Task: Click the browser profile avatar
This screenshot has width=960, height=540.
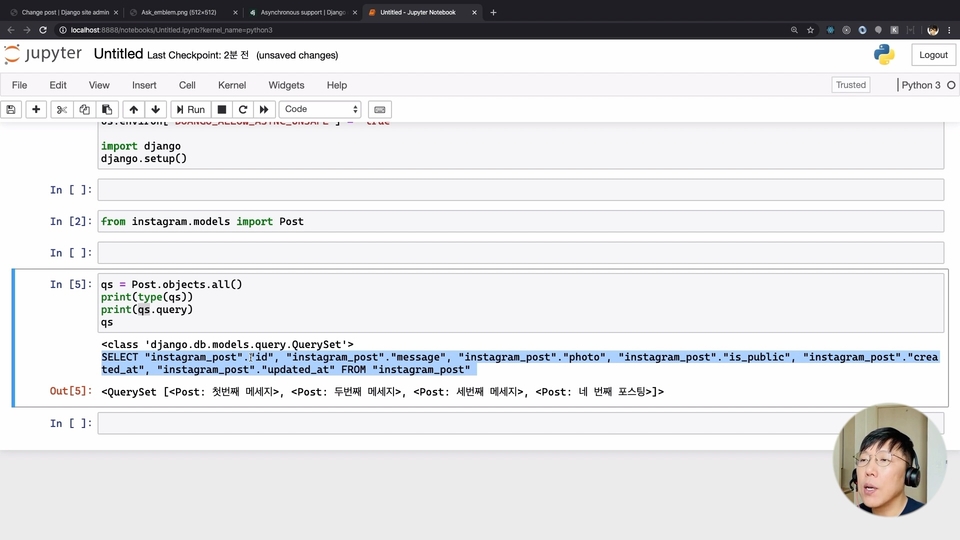Action: tap(933, 30)
